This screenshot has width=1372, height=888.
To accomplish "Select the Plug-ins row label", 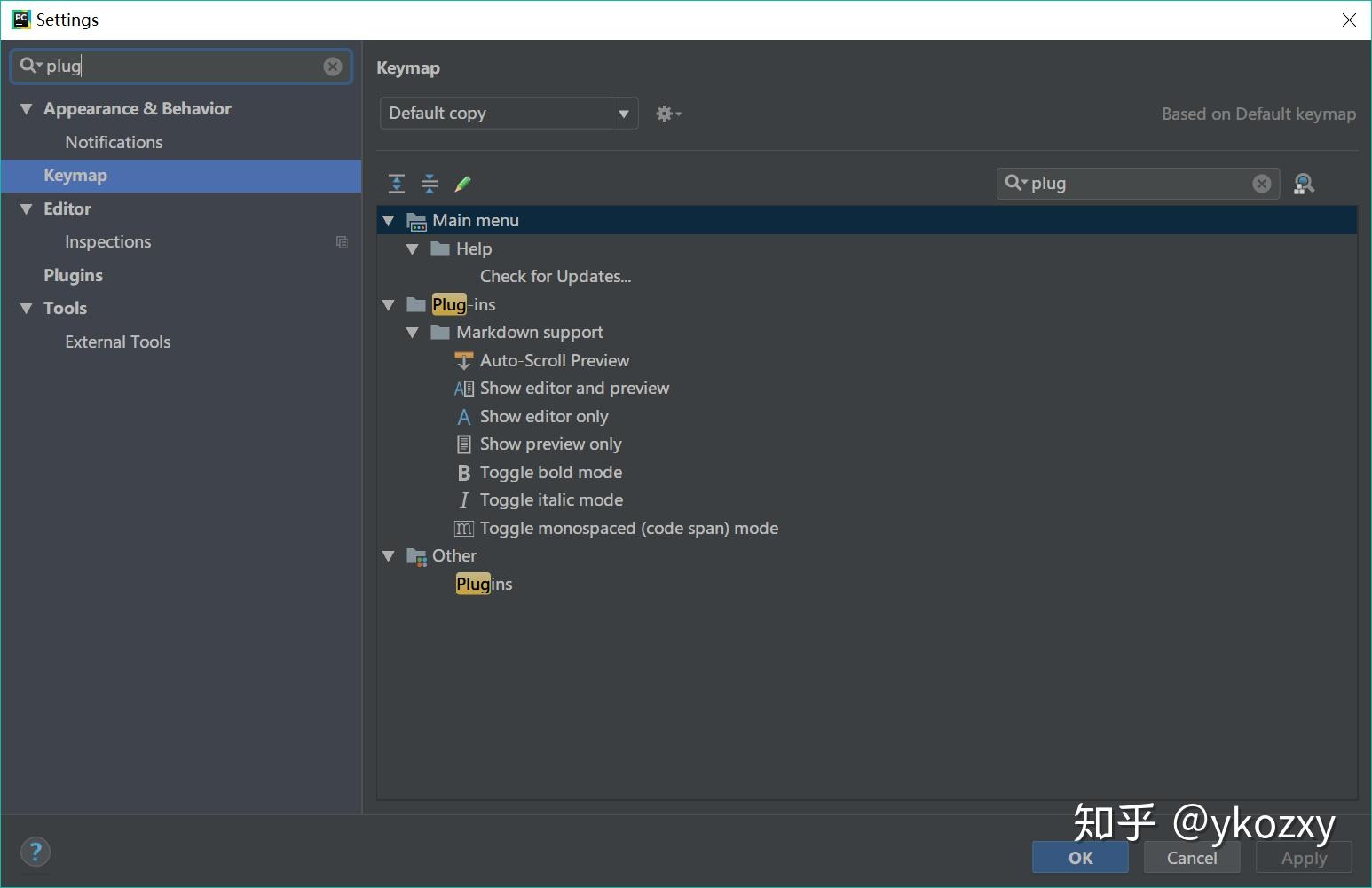I will click(464, 305).
